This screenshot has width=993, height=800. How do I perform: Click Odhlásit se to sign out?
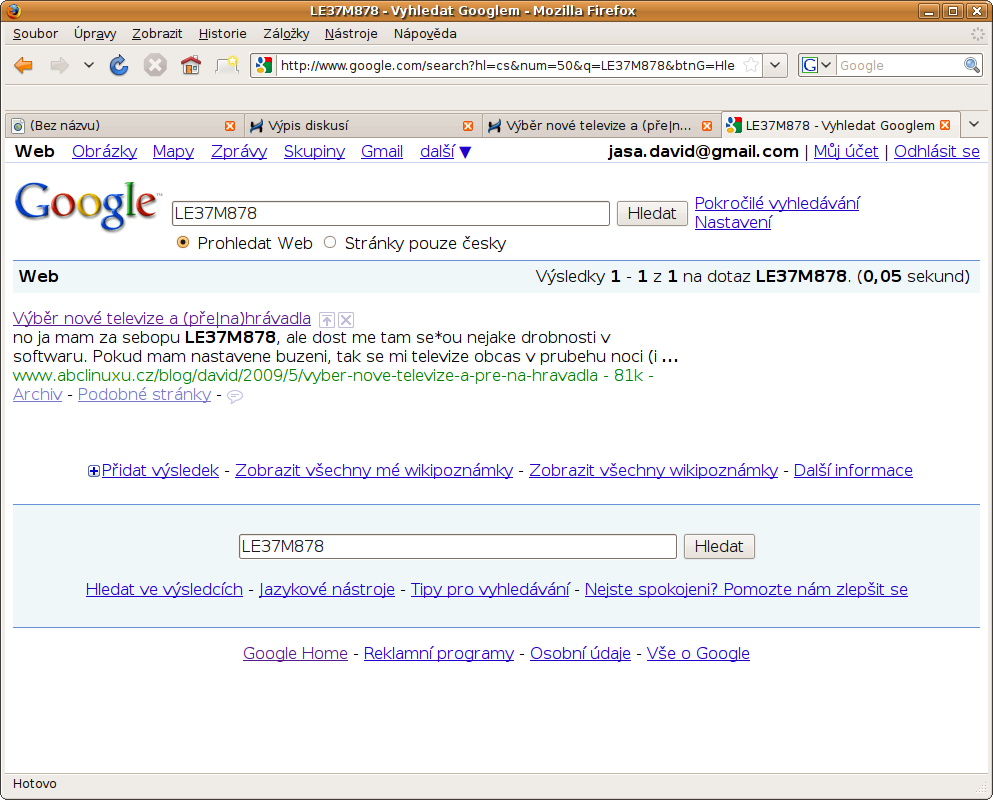937,151
